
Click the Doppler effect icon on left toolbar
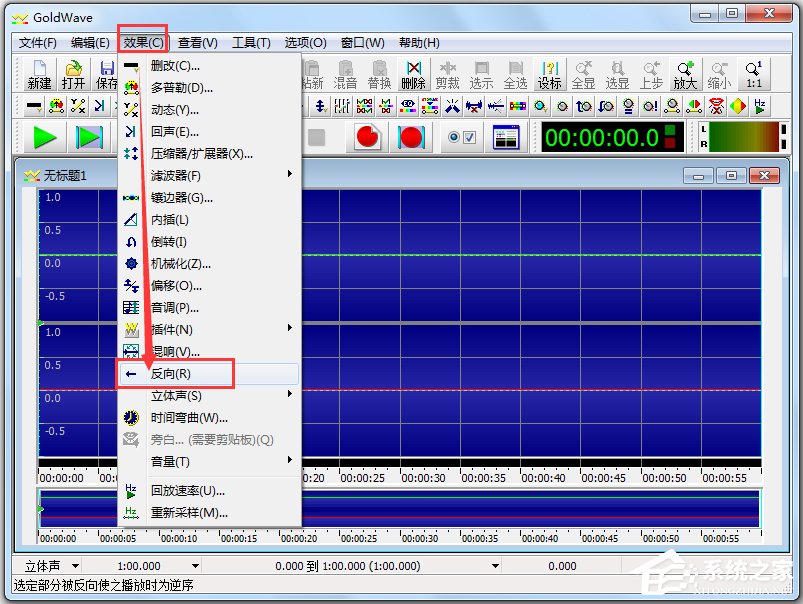pyautogui.click(x=56, y=106)
